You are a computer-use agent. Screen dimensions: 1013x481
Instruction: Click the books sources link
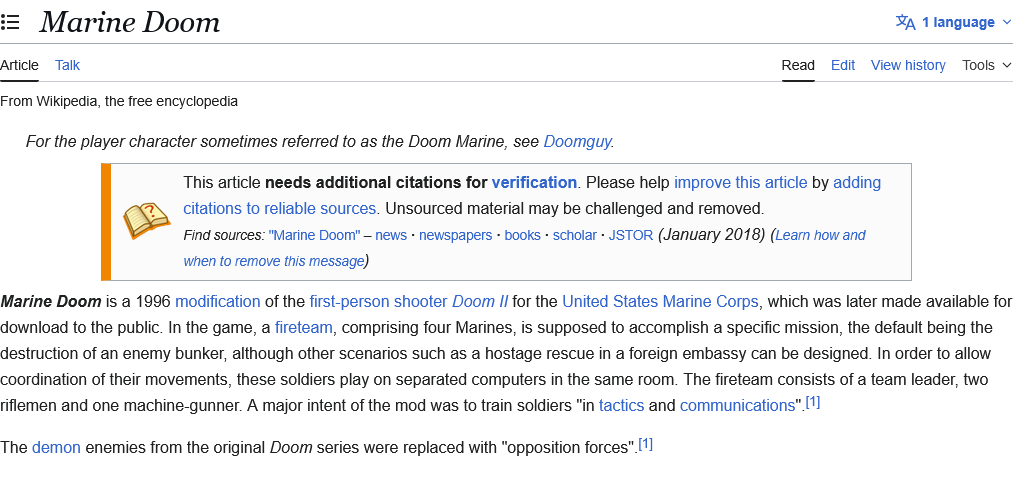click(522, 236)
